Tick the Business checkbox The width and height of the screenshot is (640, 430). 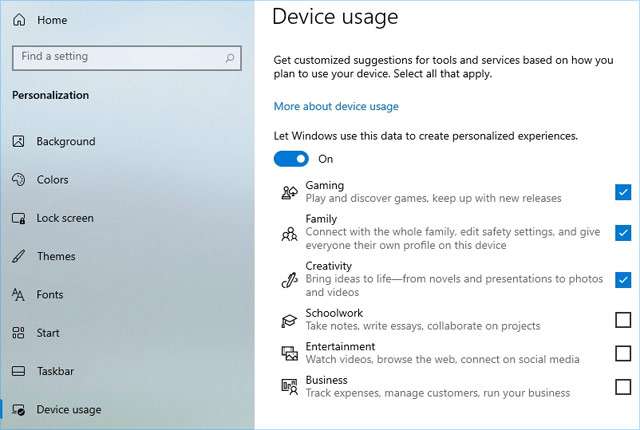pyautogui.click(x=623, y=387)
